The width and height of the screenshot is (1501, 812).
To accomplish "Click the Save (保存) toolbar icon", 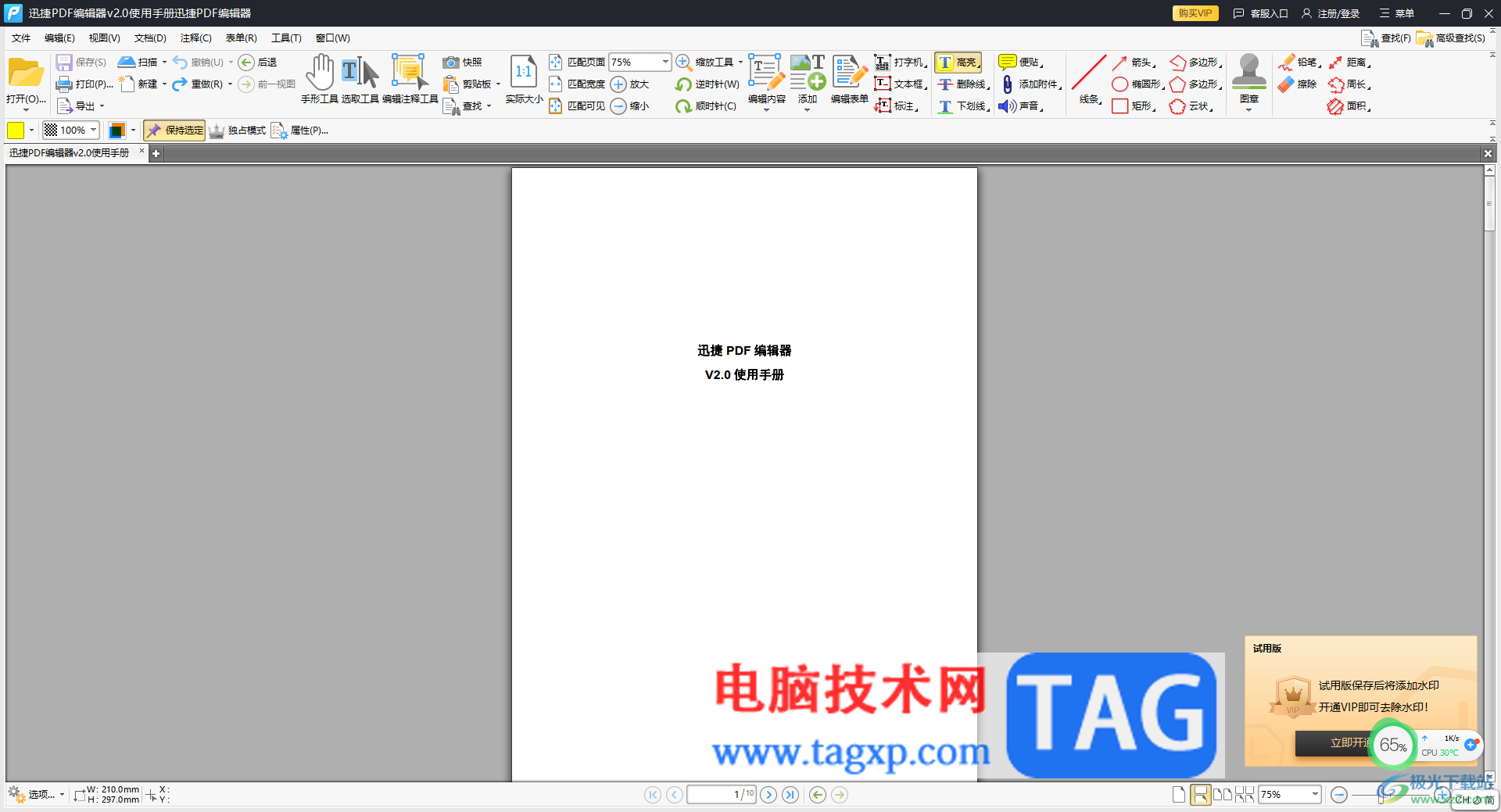I will coord(81,63).
